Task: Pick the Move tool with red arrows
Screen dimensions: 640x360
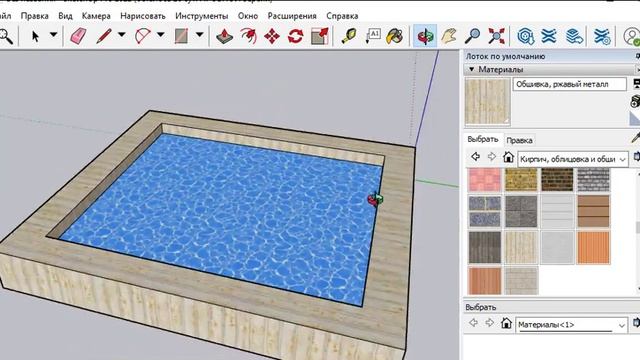Action: 272,36
